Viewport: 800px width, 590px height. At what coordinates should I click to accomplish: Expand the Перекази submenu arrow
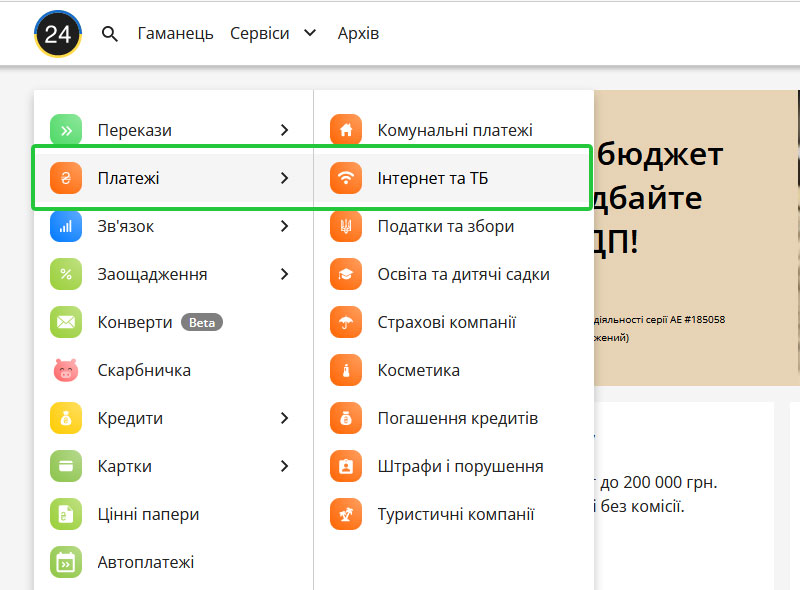click(x=285, y=130)
